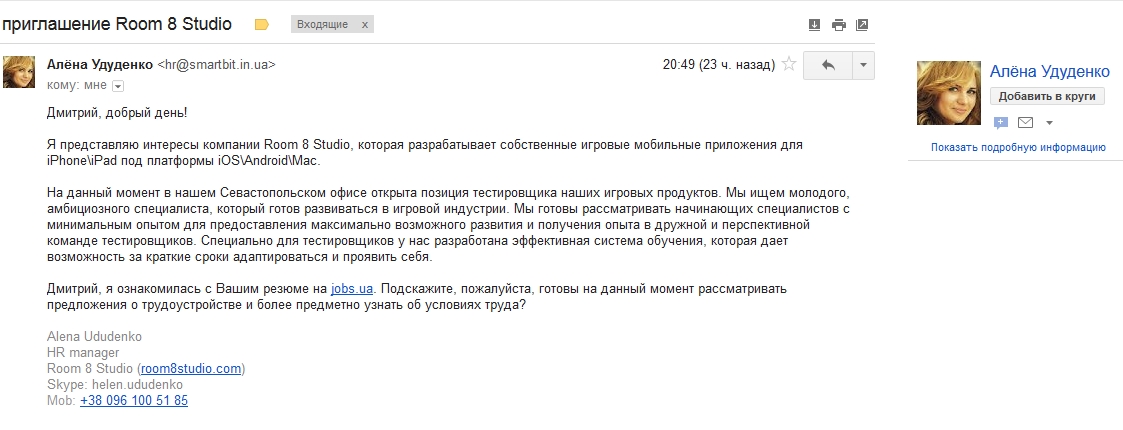Open Показать подробную информацию link
The width and height of the screenshot is (1123, 430).
[x=1018, y=147]
